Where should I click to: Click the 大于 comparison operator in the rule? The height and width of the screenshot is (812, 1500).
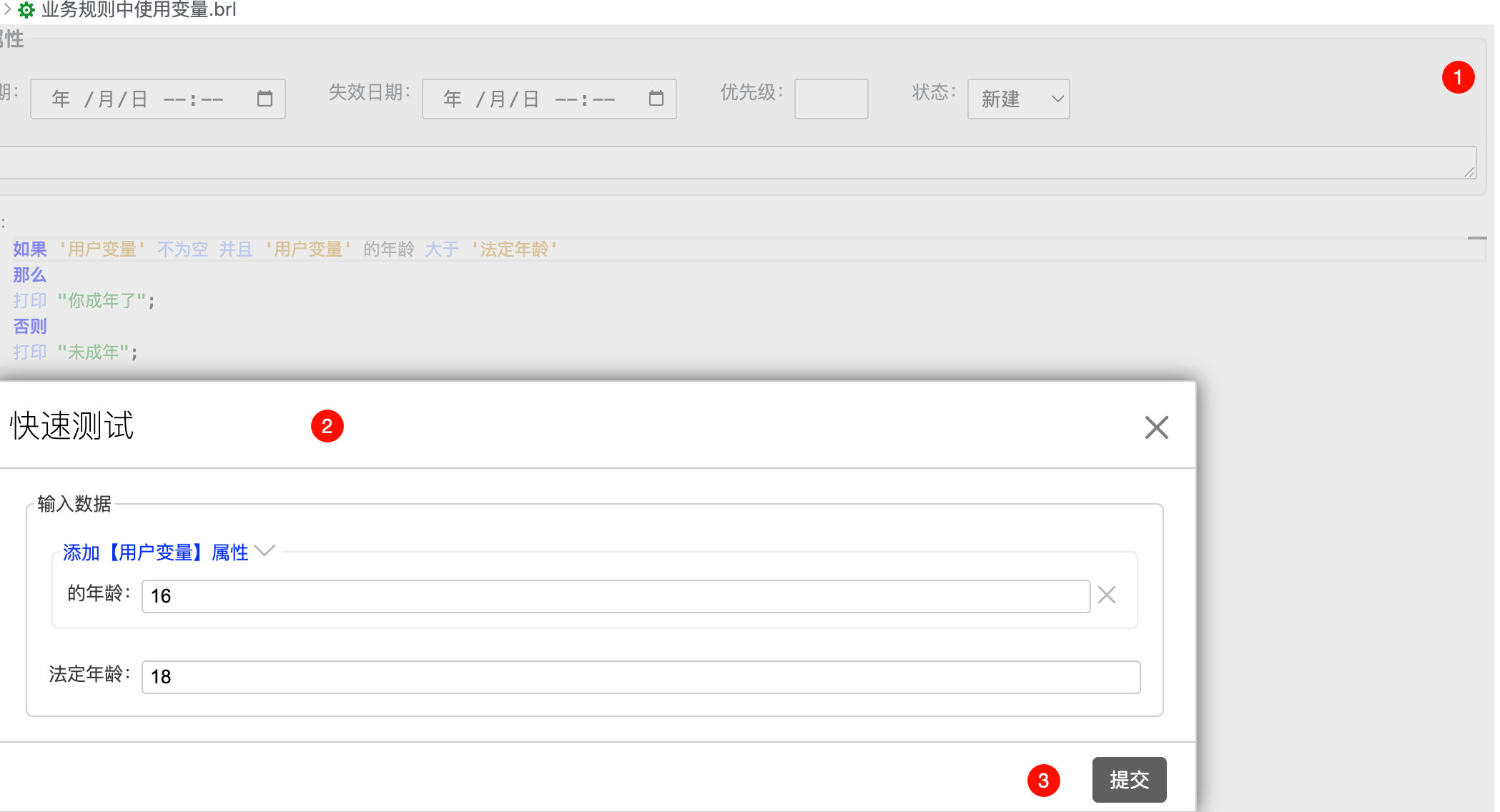point(442,249)
